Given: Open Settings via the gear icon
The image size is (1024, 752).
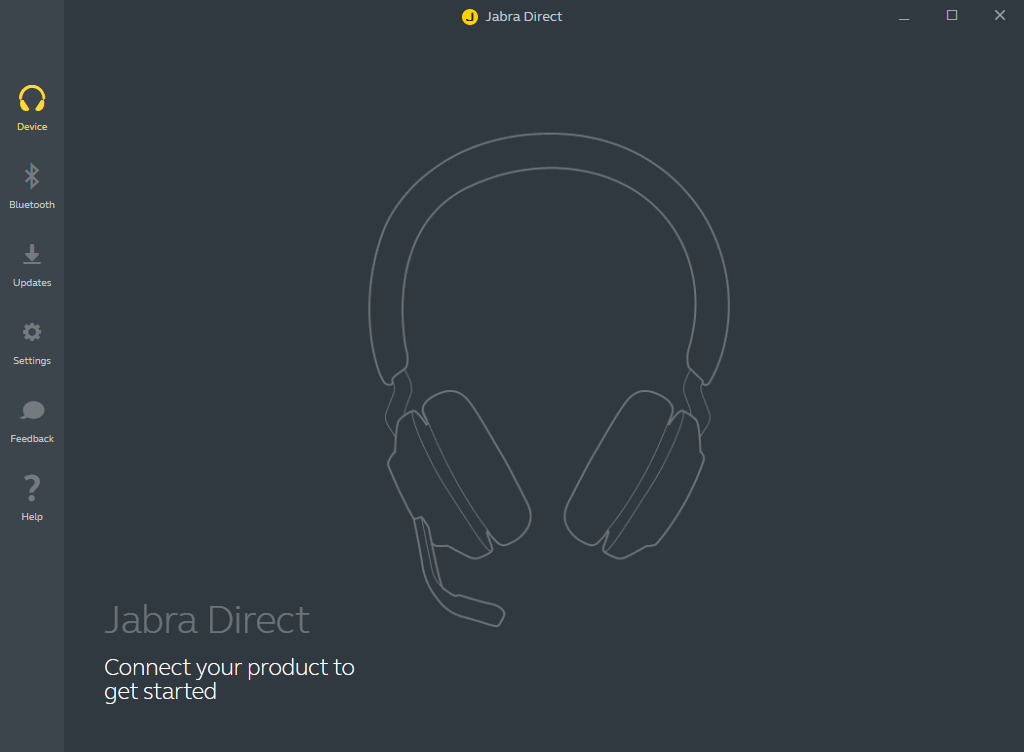Looking at the screenshot, I should (32, 332).
